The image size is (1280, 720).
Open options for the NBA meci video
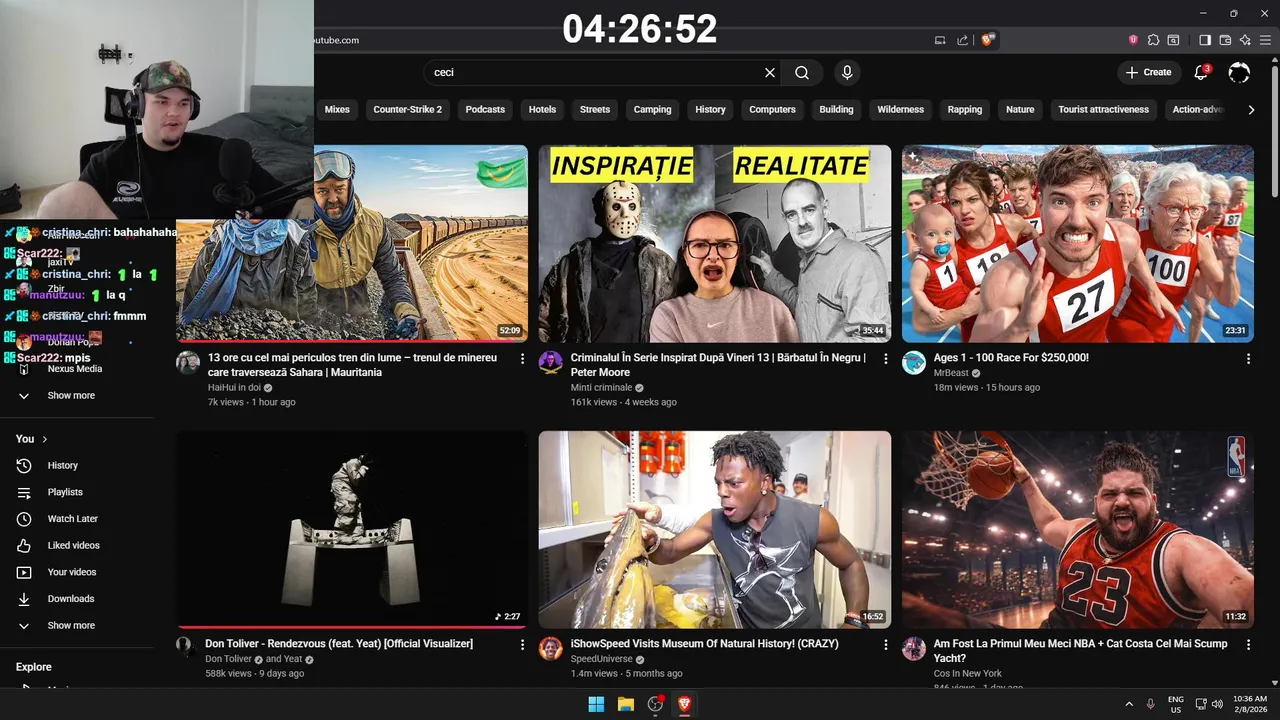point(1248,645)
